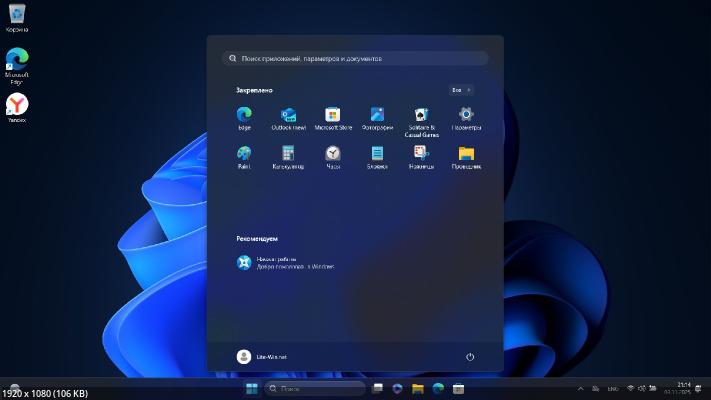Click the power button in Start menu

pos(470,357)
